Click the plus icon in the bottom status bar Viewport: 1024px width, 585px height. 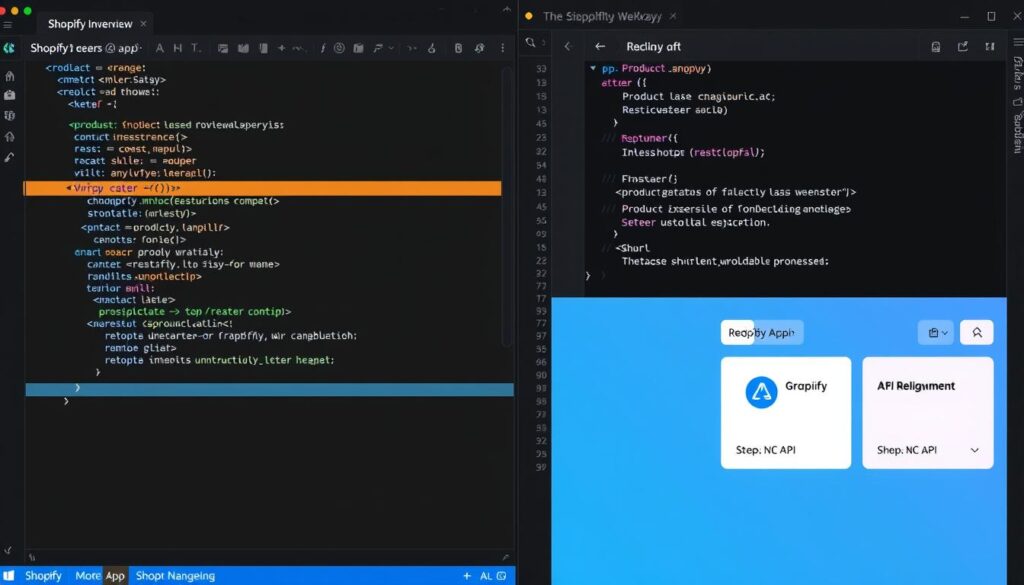click(x=466, y=576)
